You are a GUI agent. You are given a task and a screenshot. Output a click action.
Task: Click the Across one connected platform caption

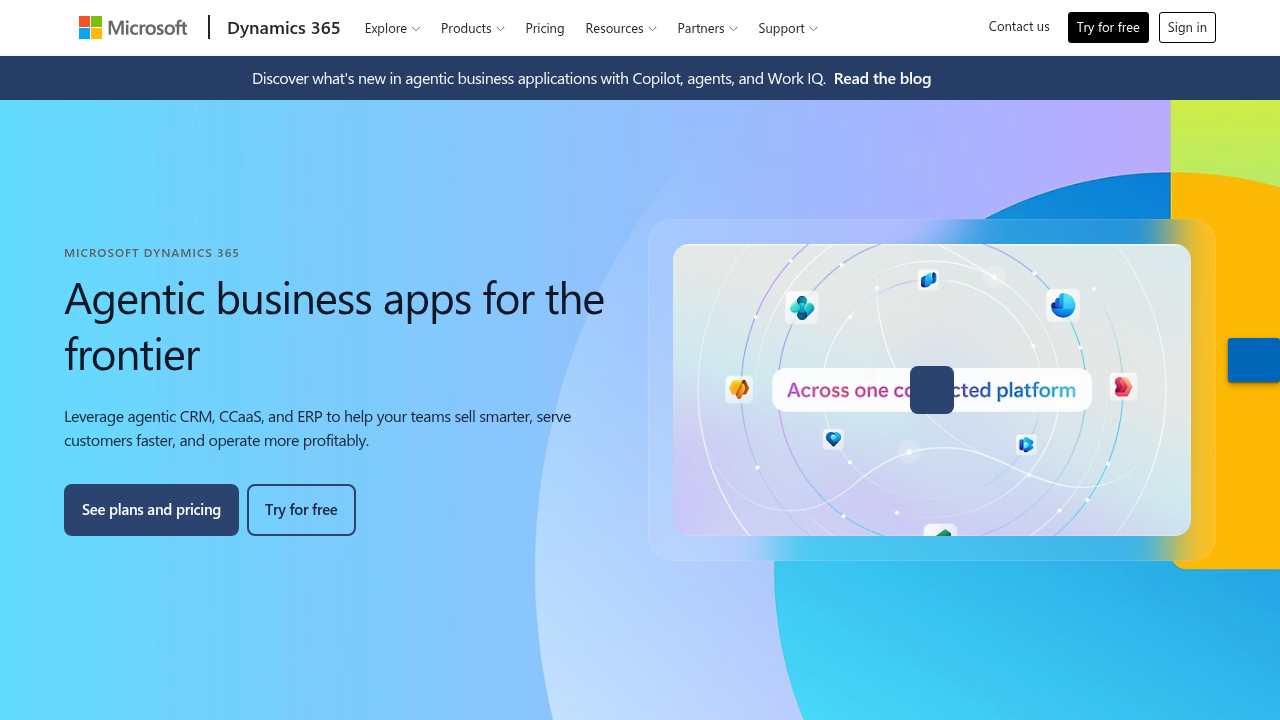[x=932, y=390]
